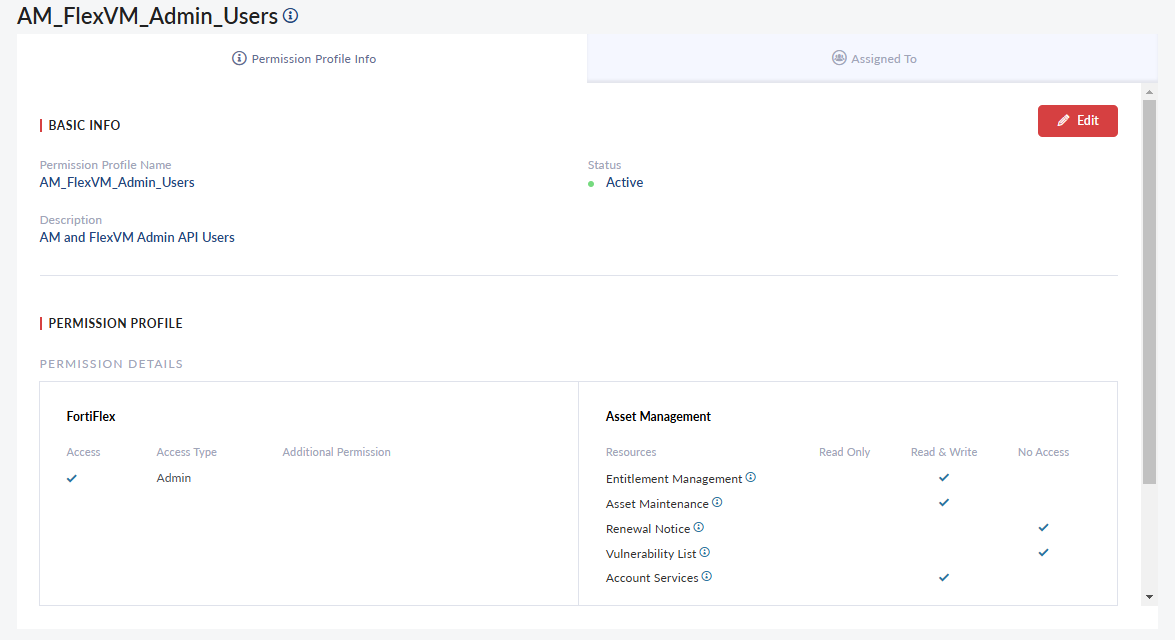This screenshot has height=640, width=1175.
Task: Click the Resources column header
Action: click(x=631, y=452)
